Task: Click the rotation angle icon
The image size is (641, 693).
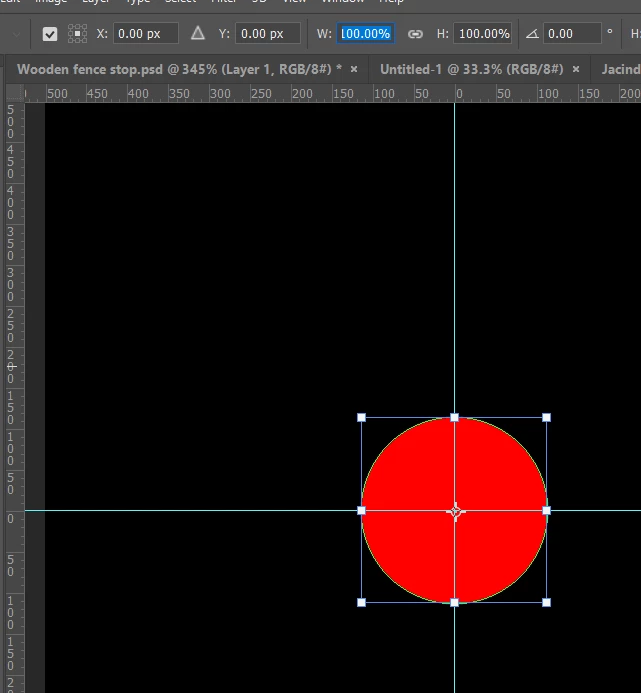Action: pyautogui.click(x=532, y=34)
